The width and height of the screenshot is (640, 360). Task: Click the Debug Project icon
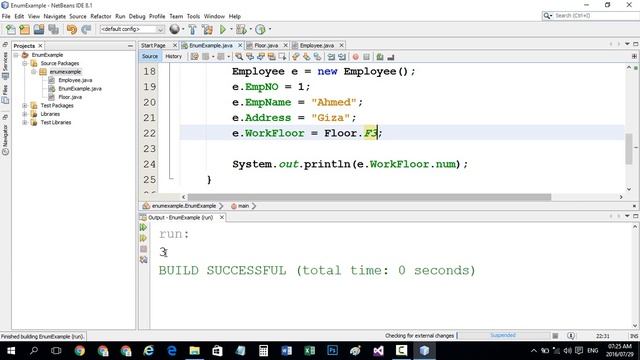click(241, 29)
